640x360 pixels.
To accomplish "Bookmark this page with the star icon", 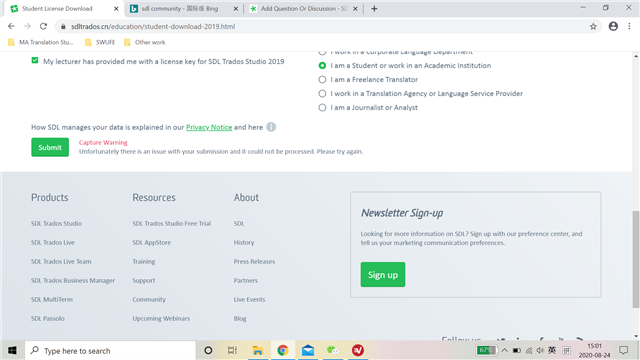I will coord(593,27).
